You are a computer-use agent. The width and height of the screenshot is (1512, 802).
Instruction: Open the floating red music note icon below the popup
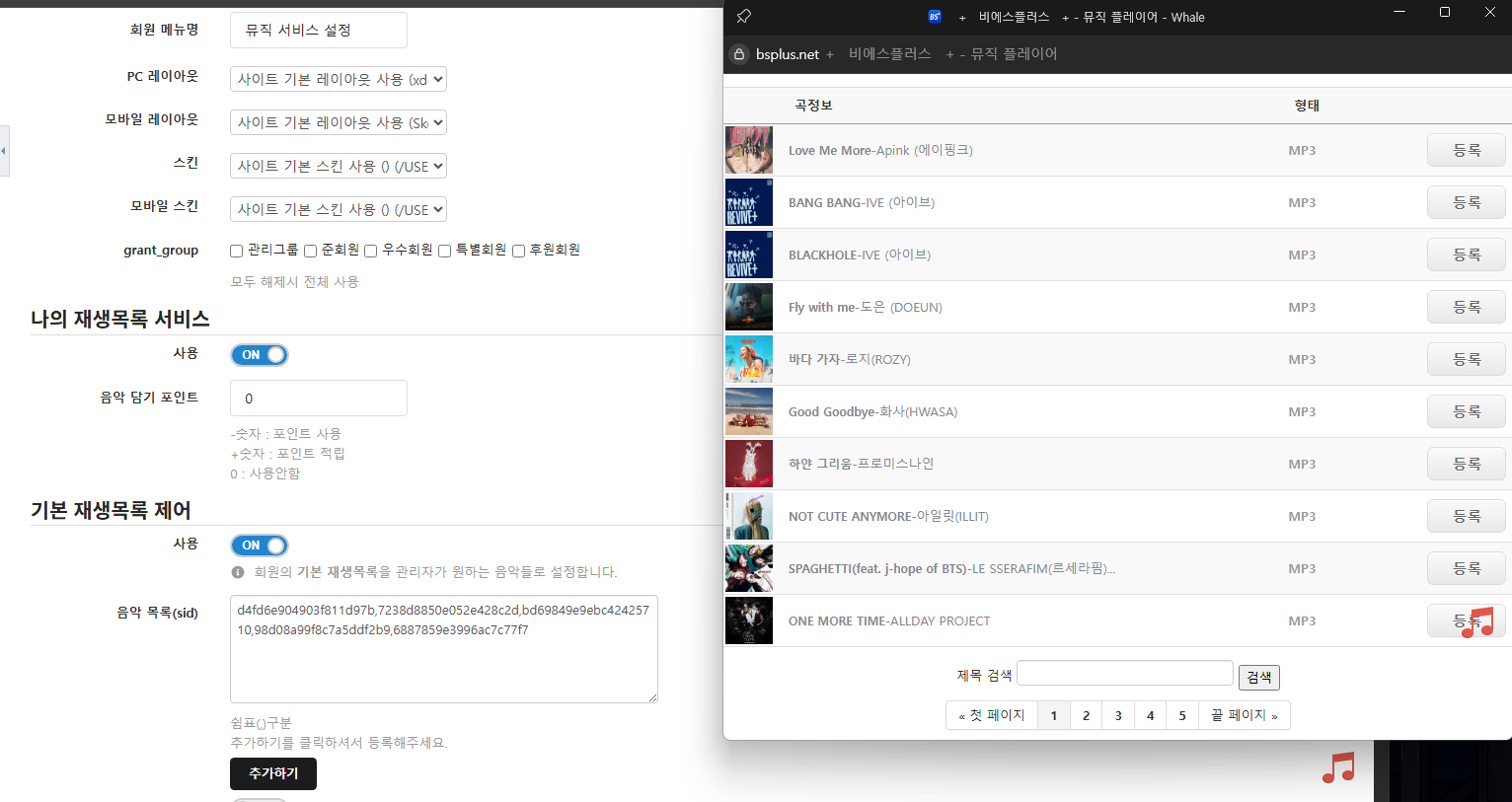[1338, 767]
